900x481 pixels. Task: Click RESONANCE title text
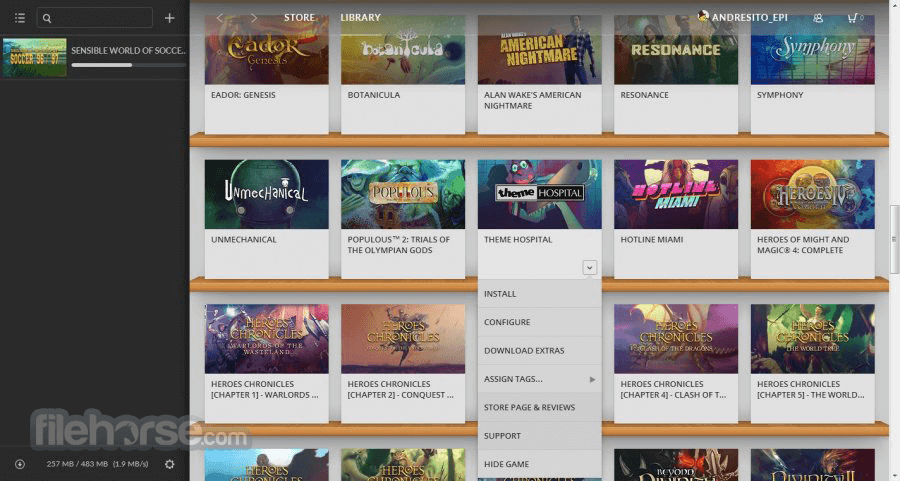click(x=644, y=95)
